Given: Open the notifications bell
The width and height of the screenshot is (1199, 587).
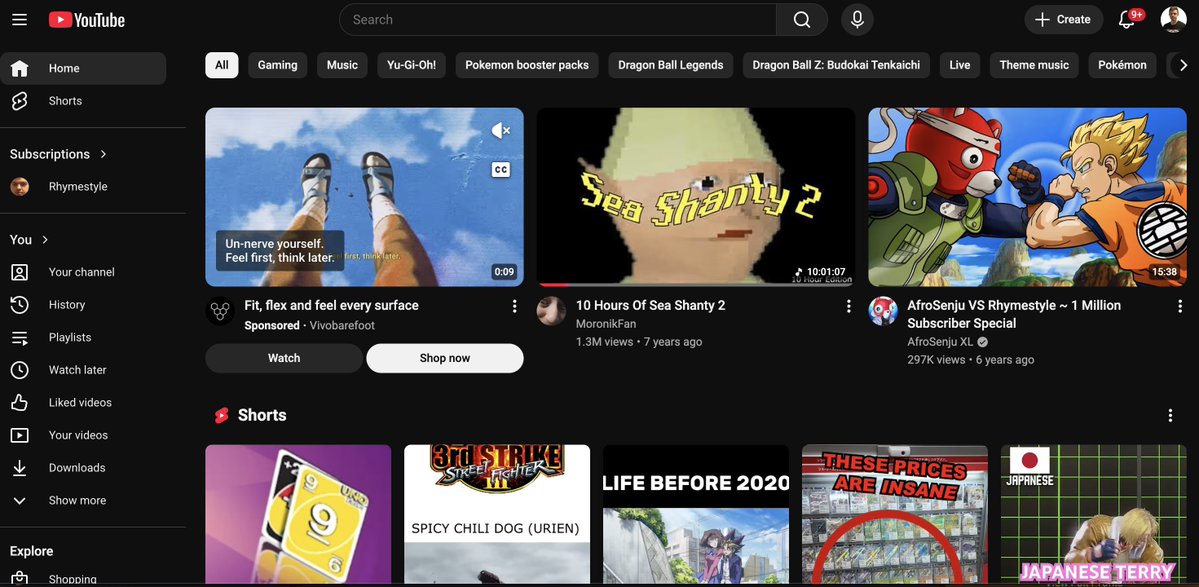Looking at the screenshot, I should pos(1127,20).
